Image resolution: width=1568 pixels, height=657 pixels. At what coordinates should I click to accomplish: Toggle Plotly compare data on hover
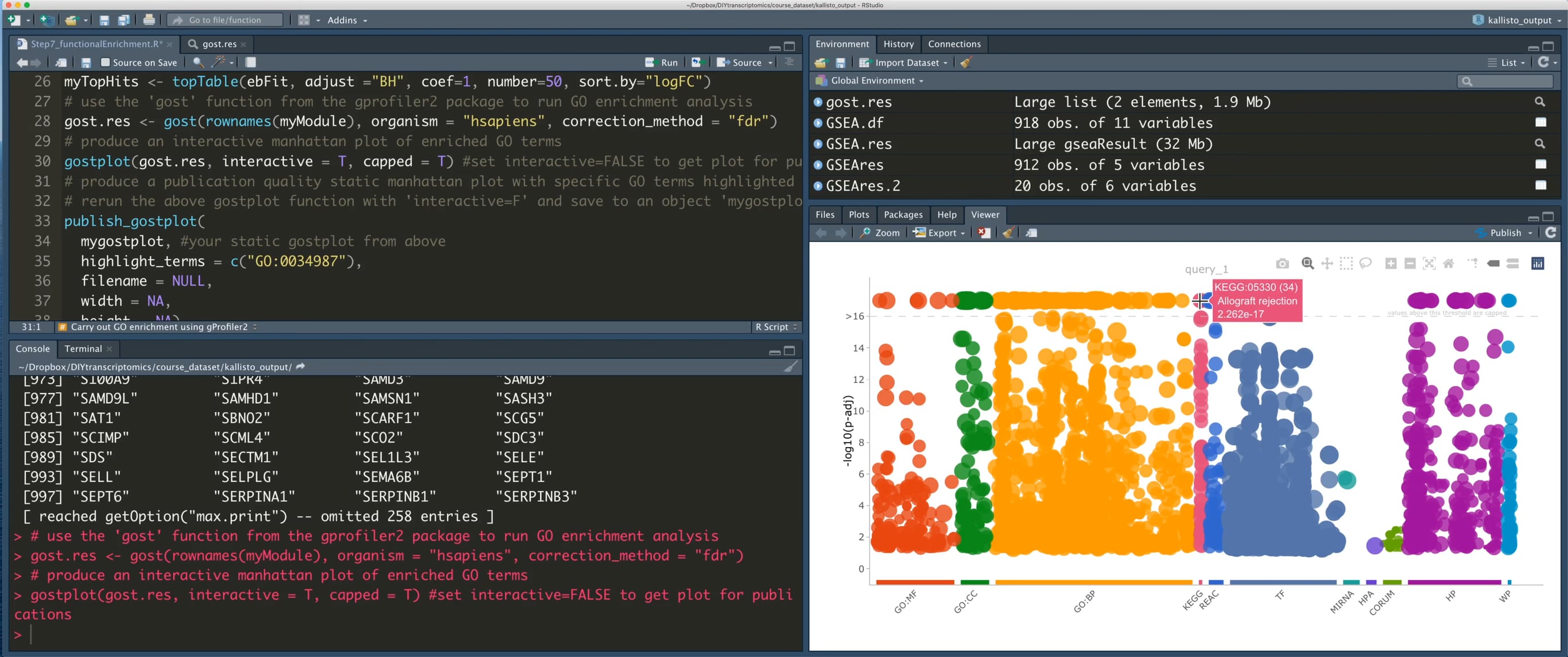(1512, 264)
